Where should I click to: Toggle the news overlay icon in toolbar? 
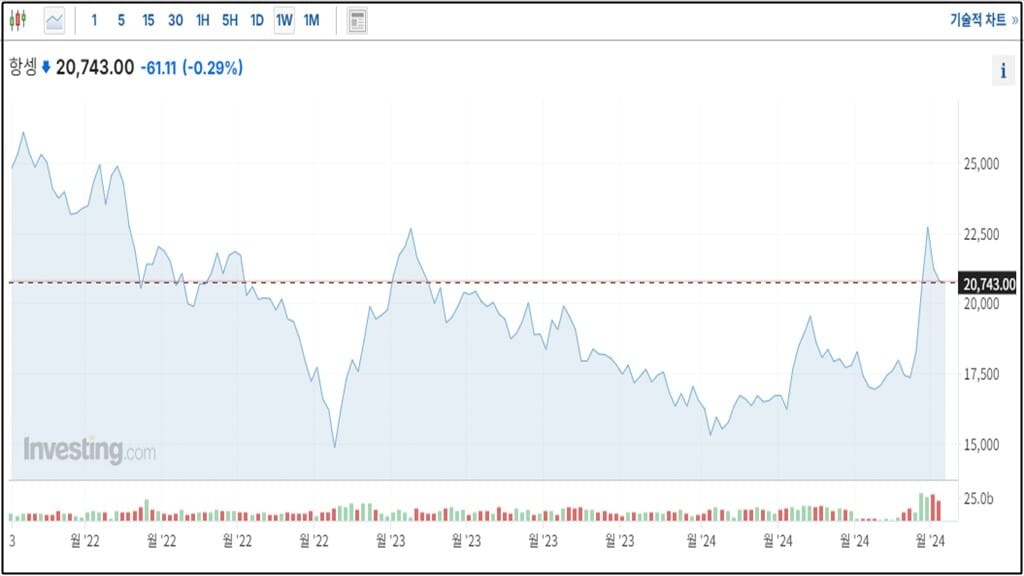coord(357,20)
